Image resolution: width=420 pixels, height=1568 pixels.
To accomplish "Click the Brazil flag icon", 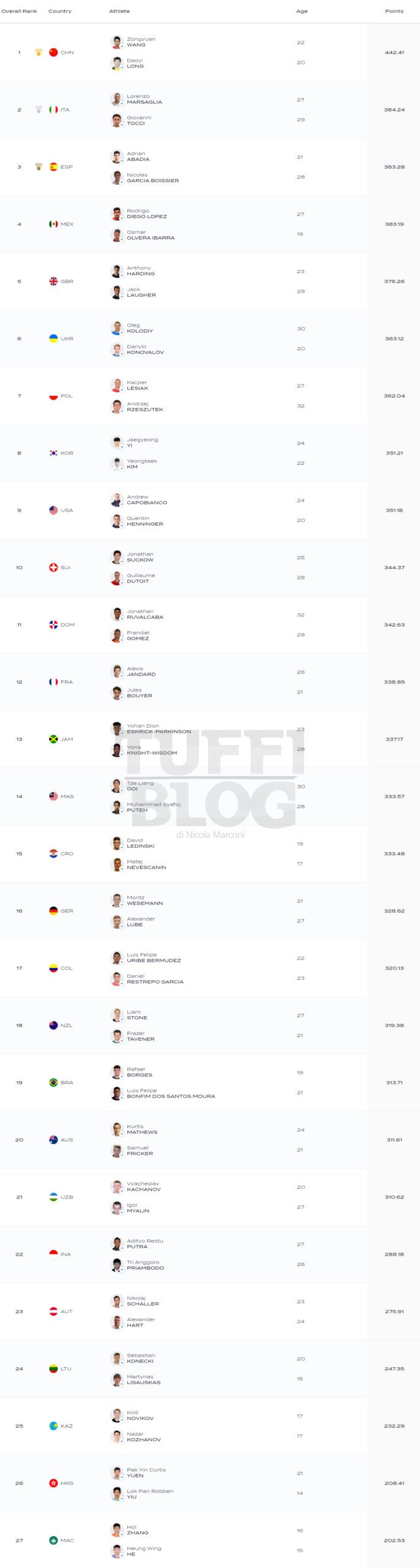I will 53,1082.
